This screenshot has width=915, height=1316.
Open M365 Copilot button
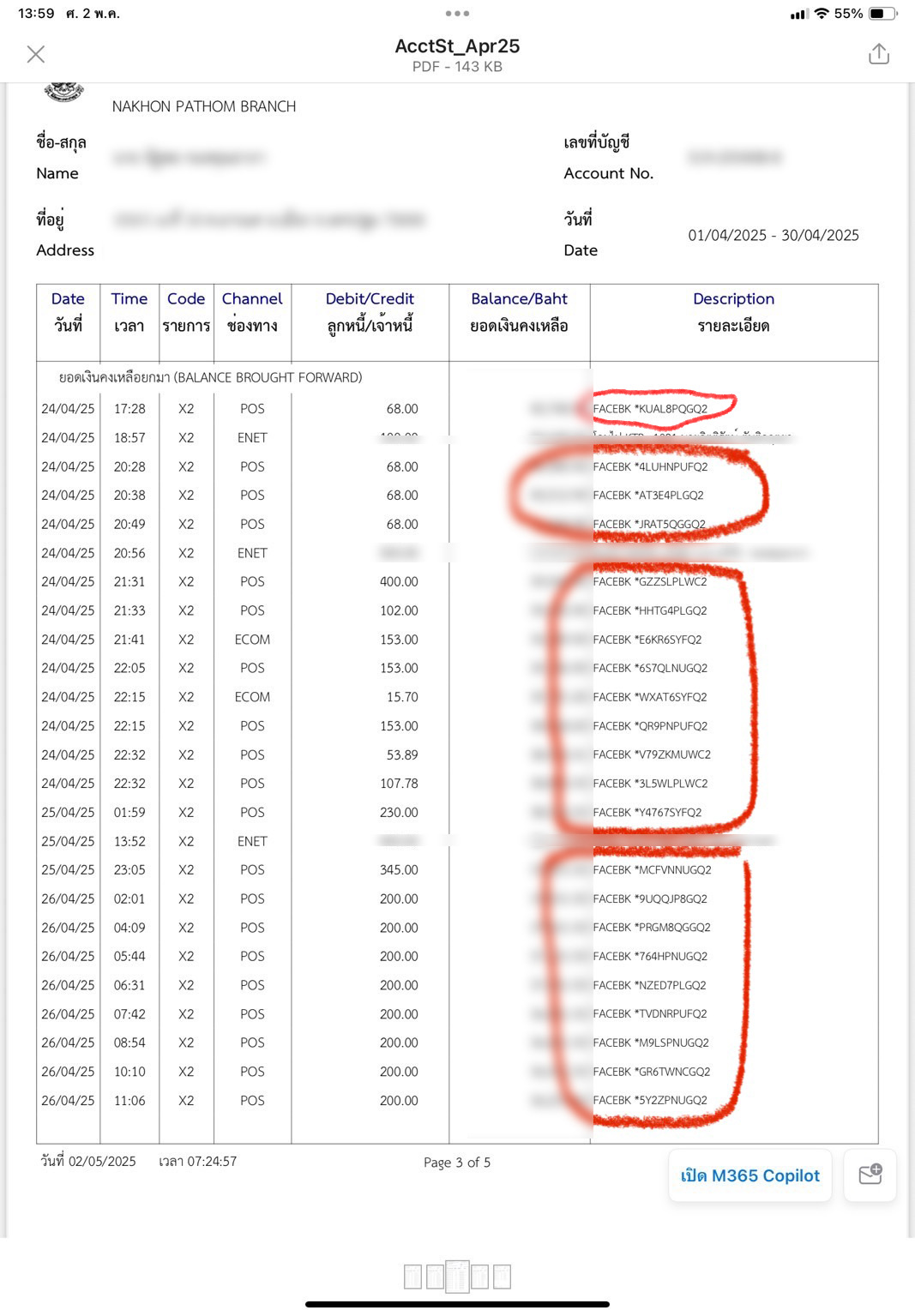coord(749,1175)
